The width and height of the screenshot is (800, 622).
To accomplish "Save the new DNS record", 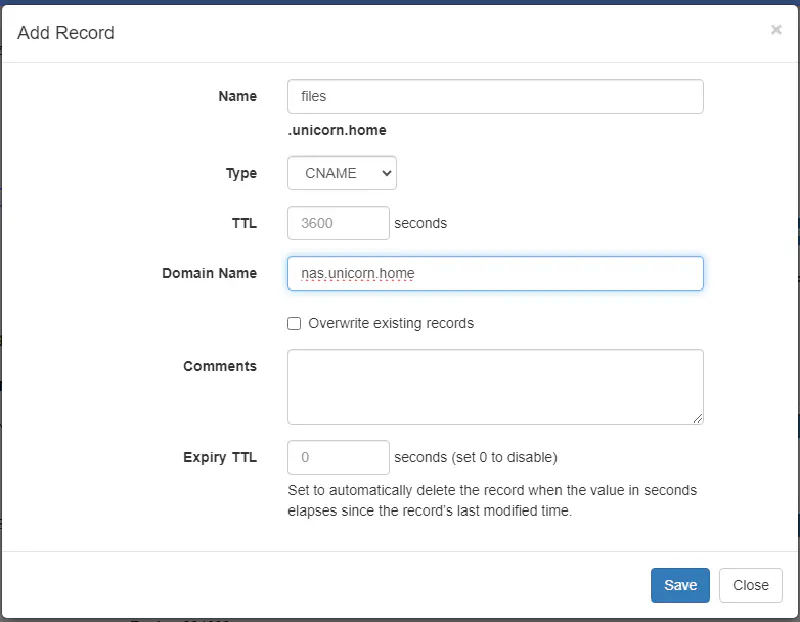I will 680,585.
